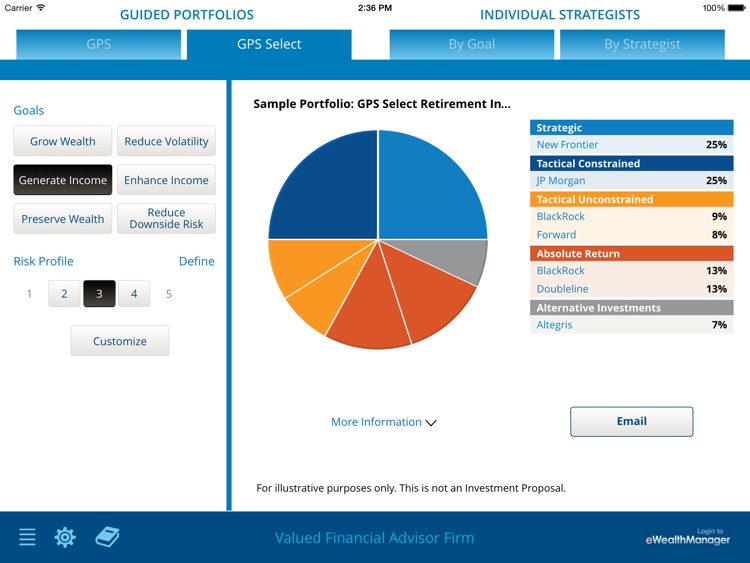The image size is (750, 563).
Task: Set risk profile to 4
Action: (134, 294)
